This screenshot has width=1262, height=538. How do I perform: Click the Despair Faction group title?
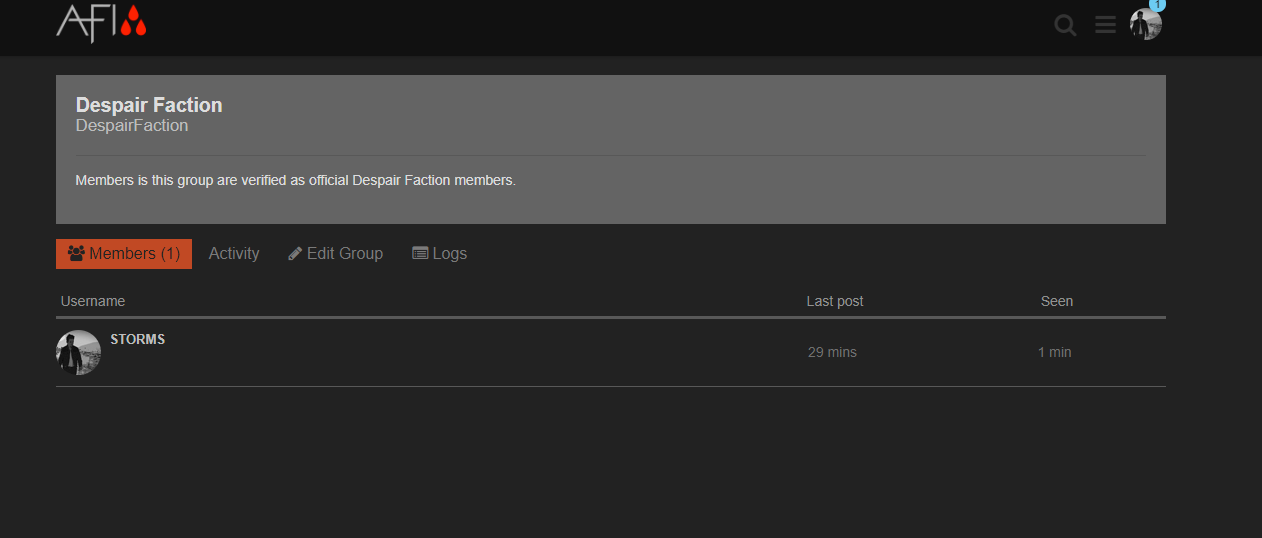149,105
